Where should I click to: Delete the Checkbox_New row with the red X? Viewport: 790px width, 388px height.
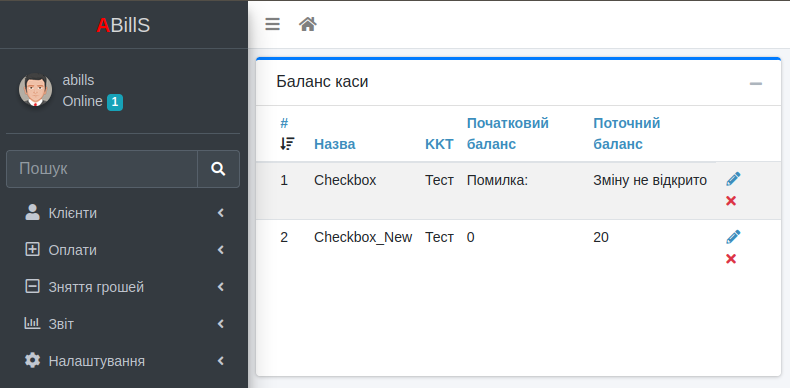pos(731,258)
